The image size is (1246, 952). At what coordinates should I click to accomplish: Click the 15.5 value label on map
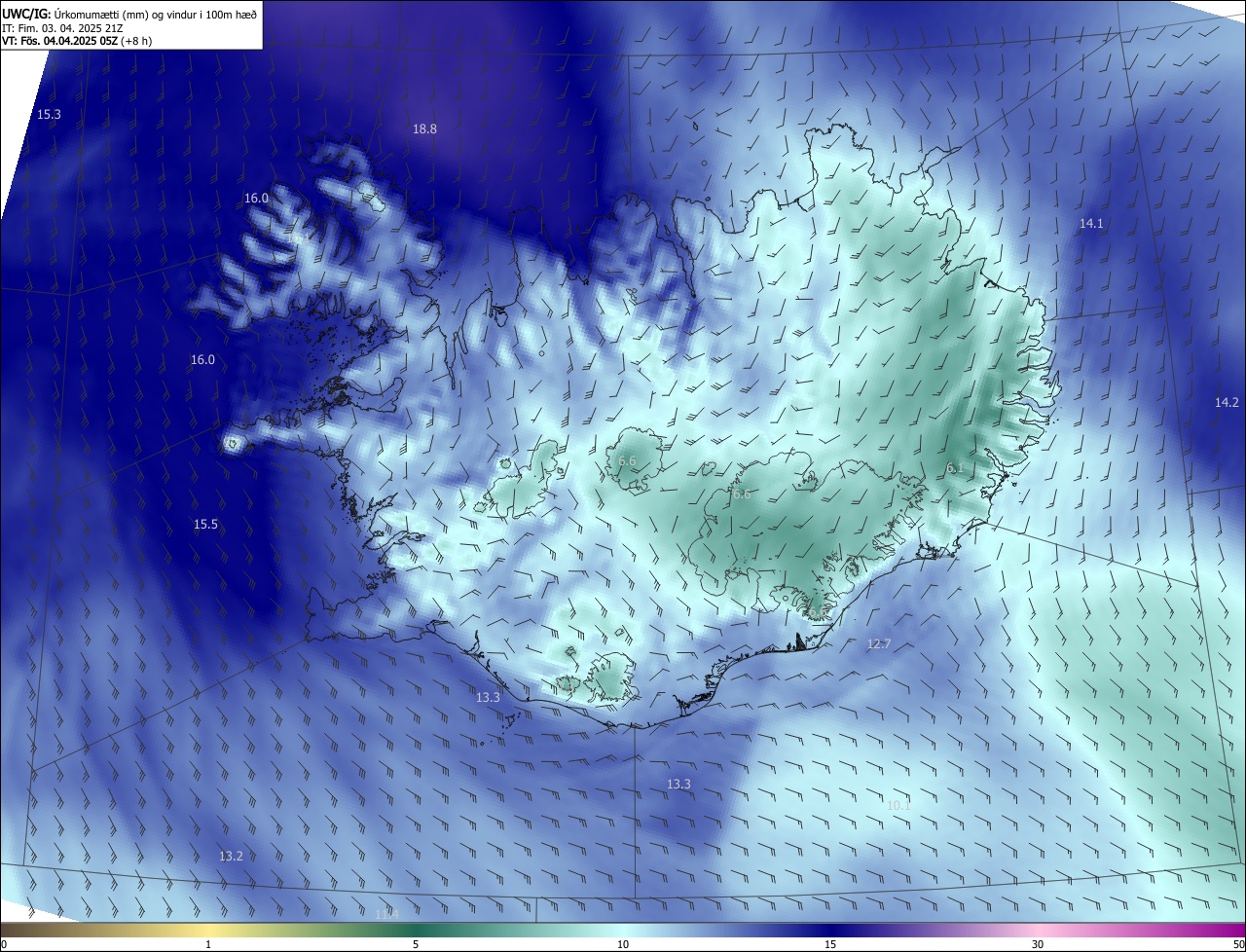click(205, 525)
